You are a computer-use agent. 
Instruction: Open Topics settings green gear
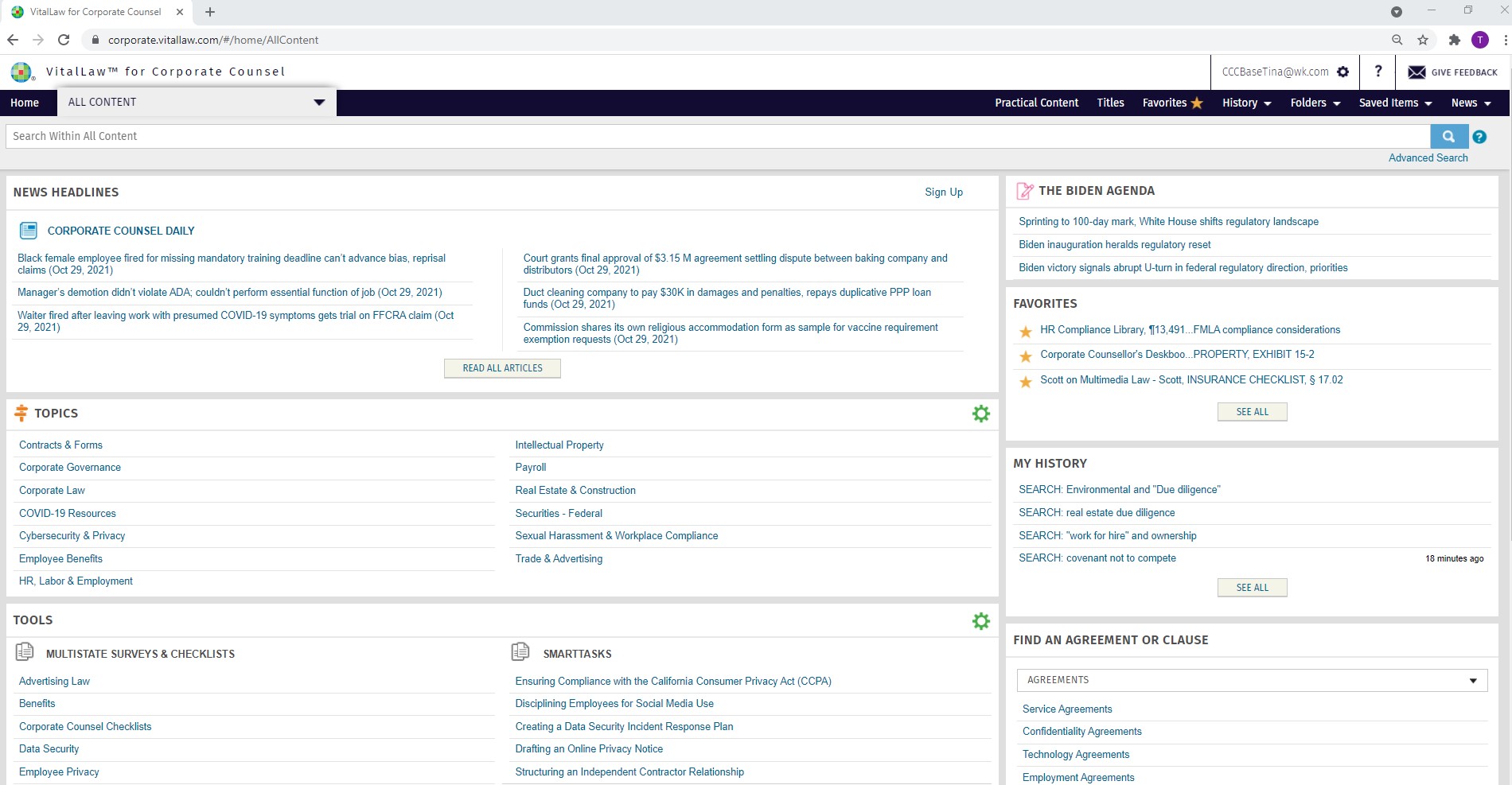click(981, 414)
